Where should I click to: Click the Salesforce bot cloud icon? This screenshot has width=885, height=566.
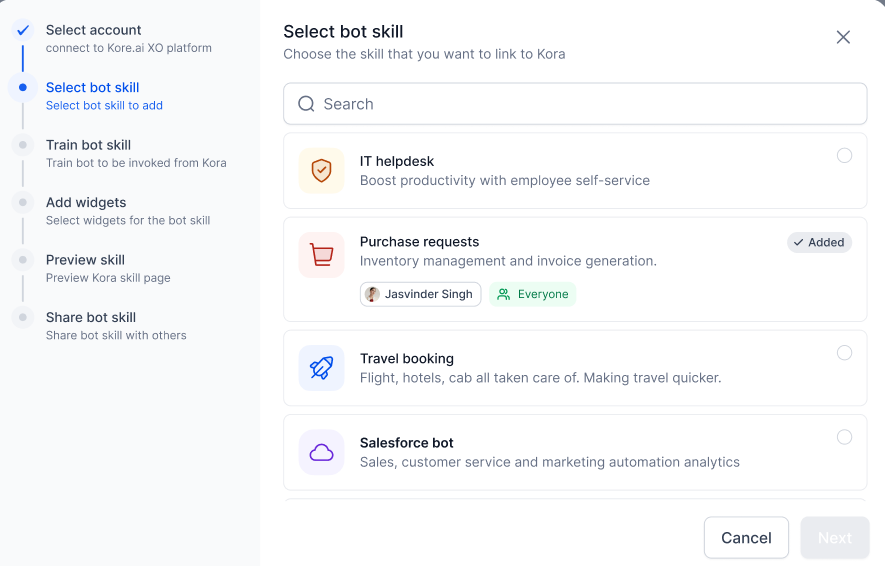coord(321,453)
